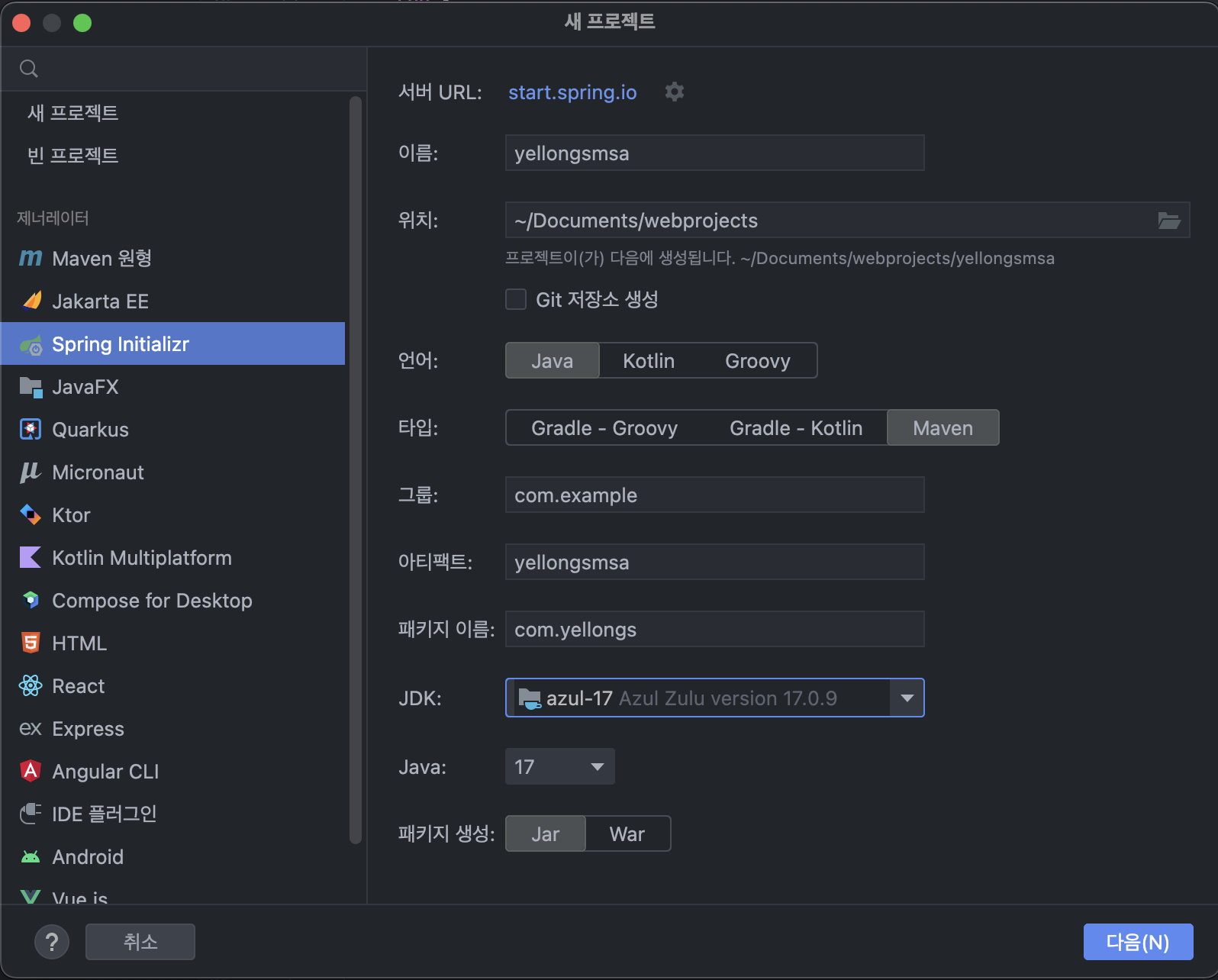Image resolution: width=1218 pixels, height=980 pixels.
Task: Click the Kotlin Multiplatform K icon
Action: (31, 557)
